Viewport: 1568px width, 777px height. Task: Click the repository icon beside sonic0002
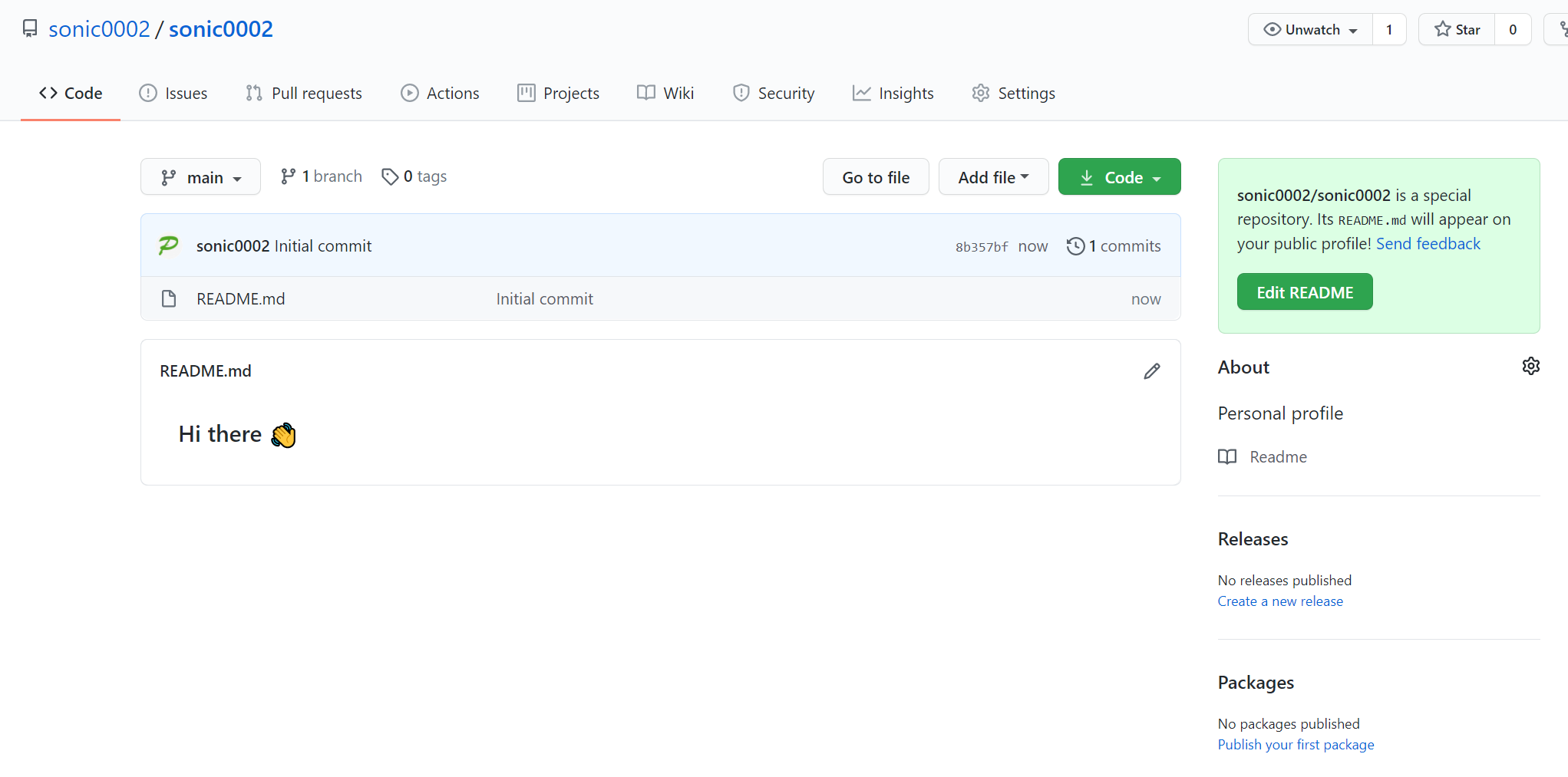(x=30, y=29)
